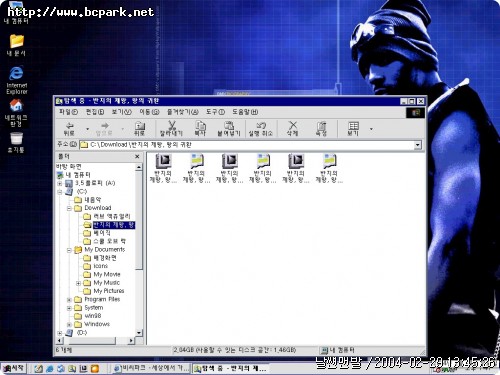The width and height of the screenshot is (500, 375).
Task: Click the 시작 Start button
Action: [14, 368]
